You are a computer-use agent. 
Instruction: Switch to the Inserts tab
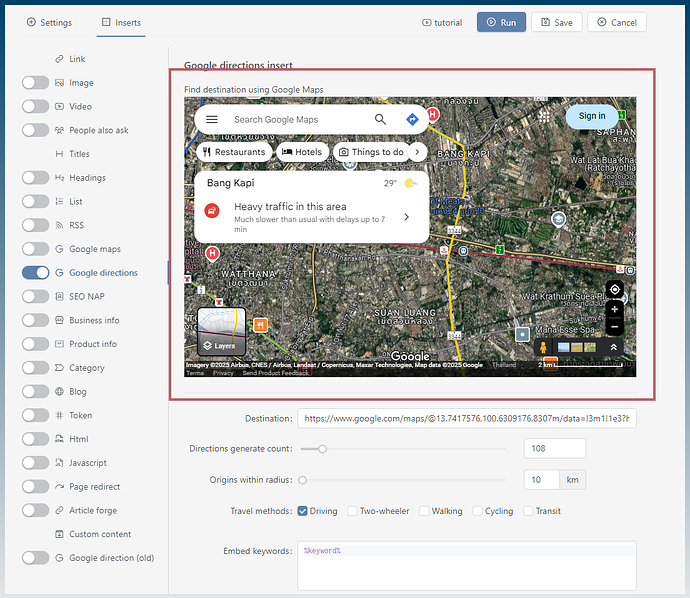point(121,22)
